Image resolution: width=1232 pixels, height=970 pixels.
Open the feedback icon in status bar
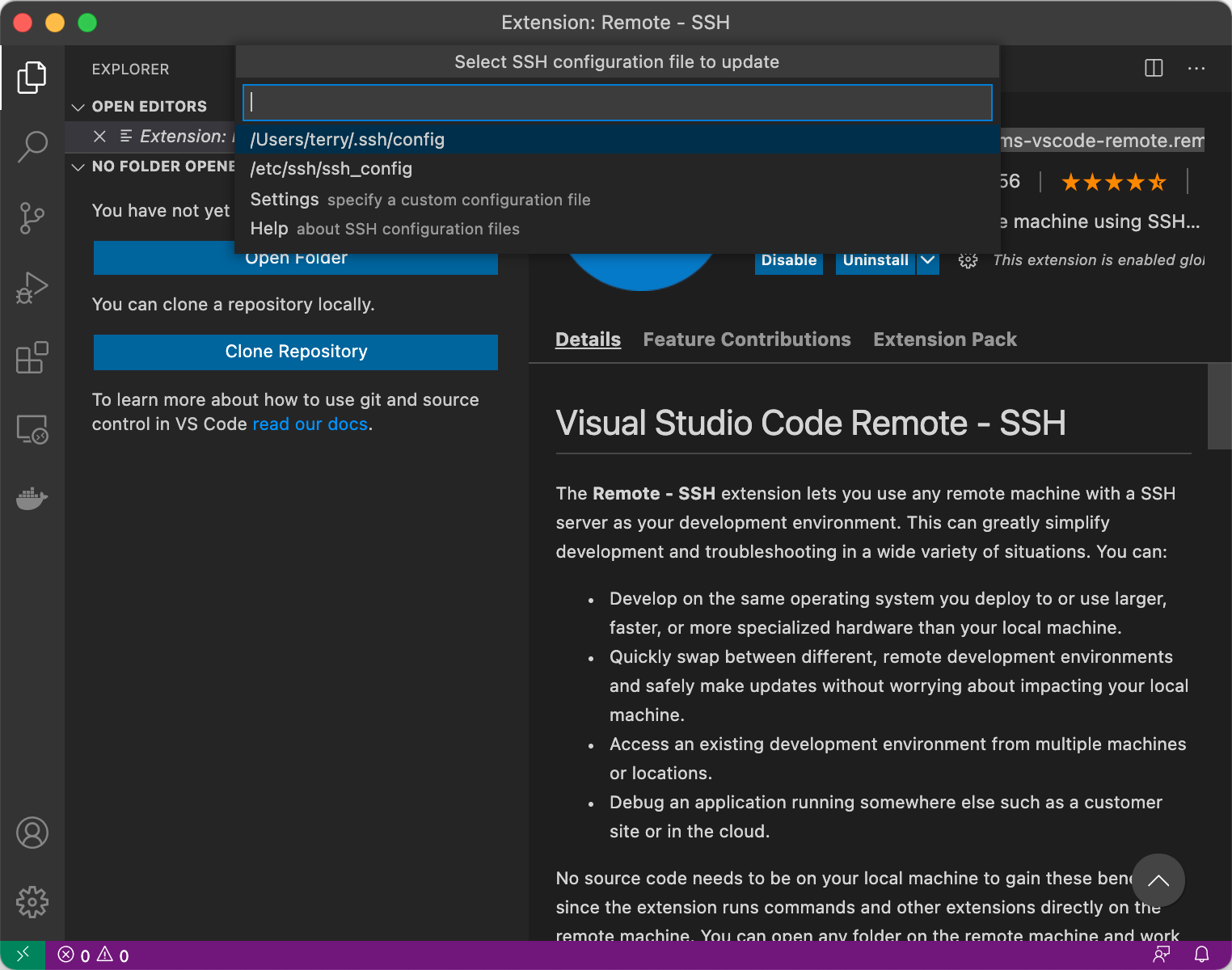(1162, 955)
